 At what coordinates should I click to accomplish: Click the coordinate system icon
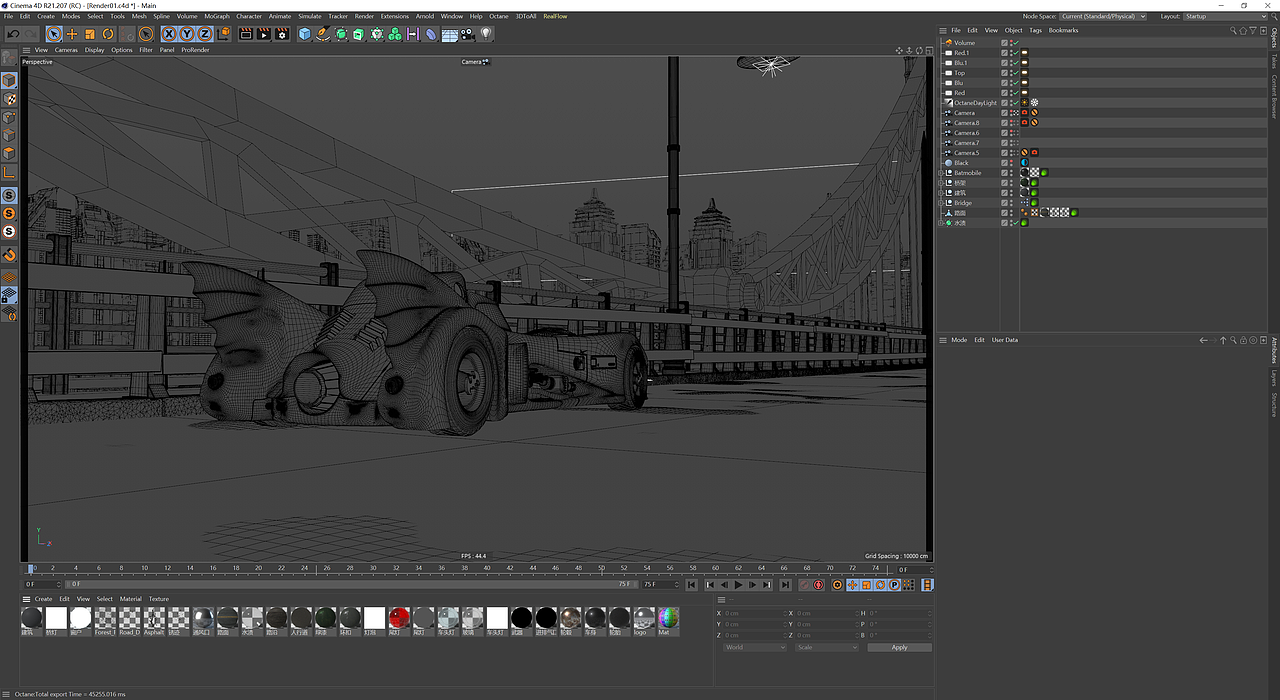click(x=223, y=34)
